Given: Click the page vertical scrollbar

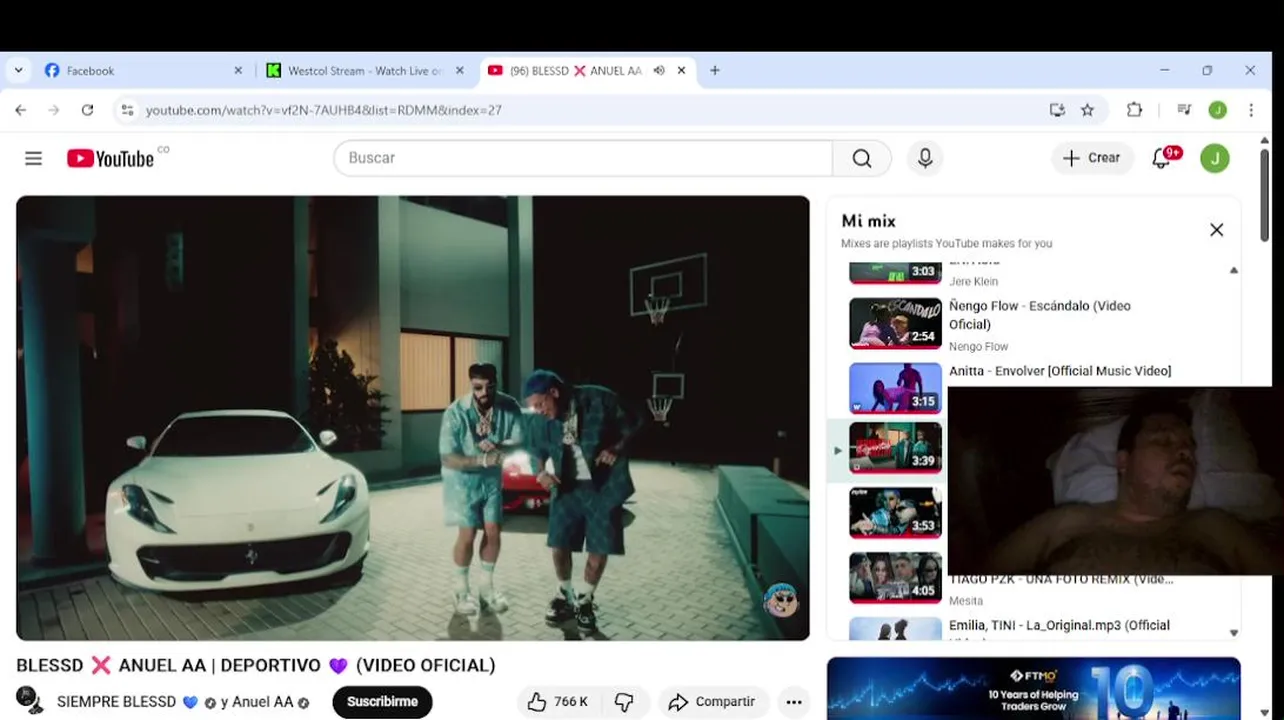Looking at the screenshot, I should click(x=1264, y=195).
